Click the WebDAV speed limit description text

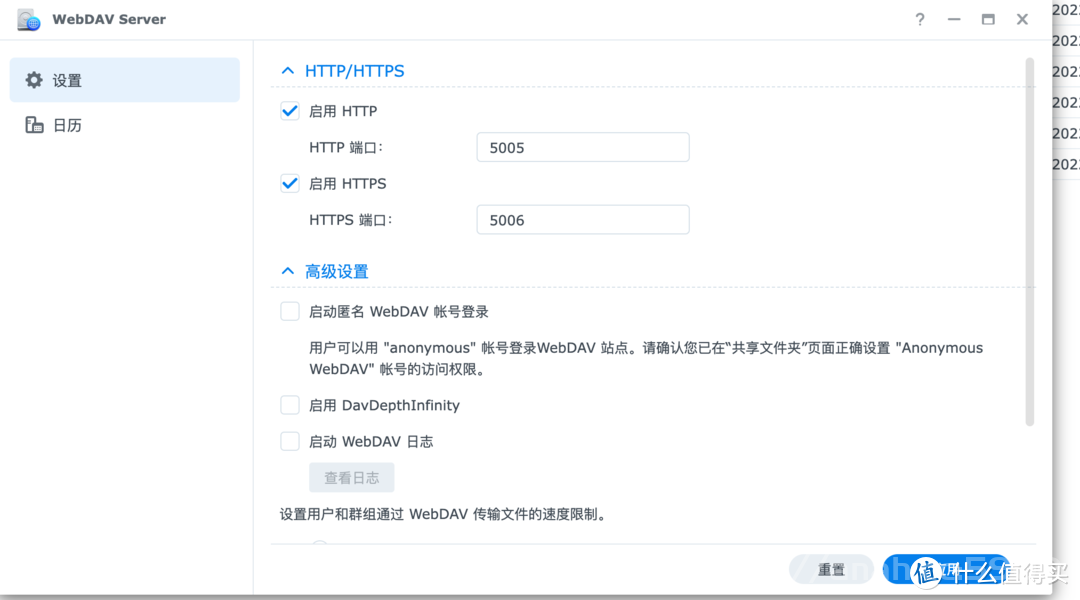click(444, 514)
